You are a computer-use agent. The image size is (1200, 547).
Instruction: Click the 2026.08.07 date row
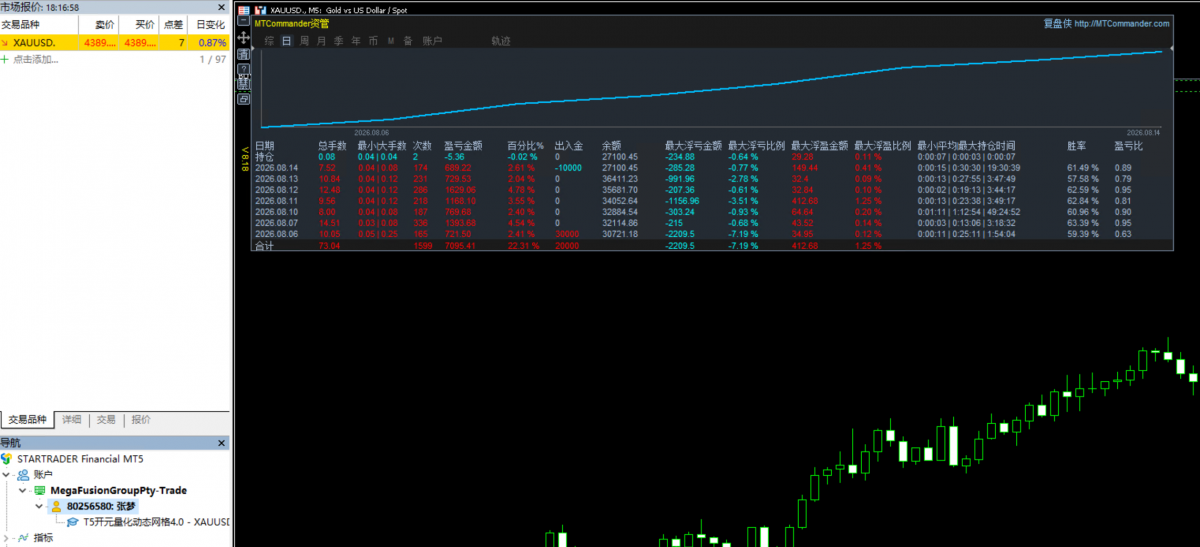coord(277,223)
